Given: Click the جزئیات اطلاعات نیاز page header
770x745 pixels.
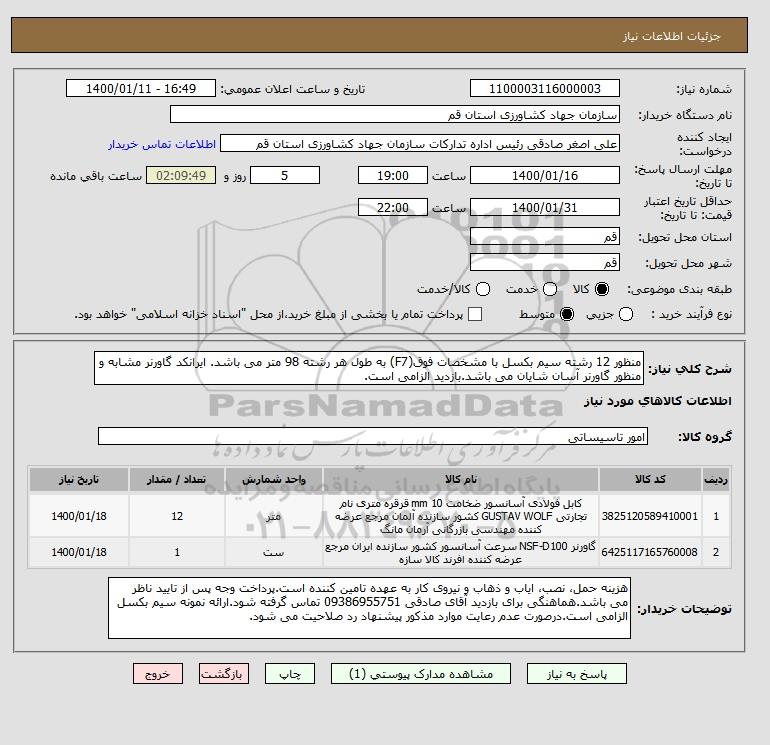Looking at the screenshot, I should click(671, 36).
